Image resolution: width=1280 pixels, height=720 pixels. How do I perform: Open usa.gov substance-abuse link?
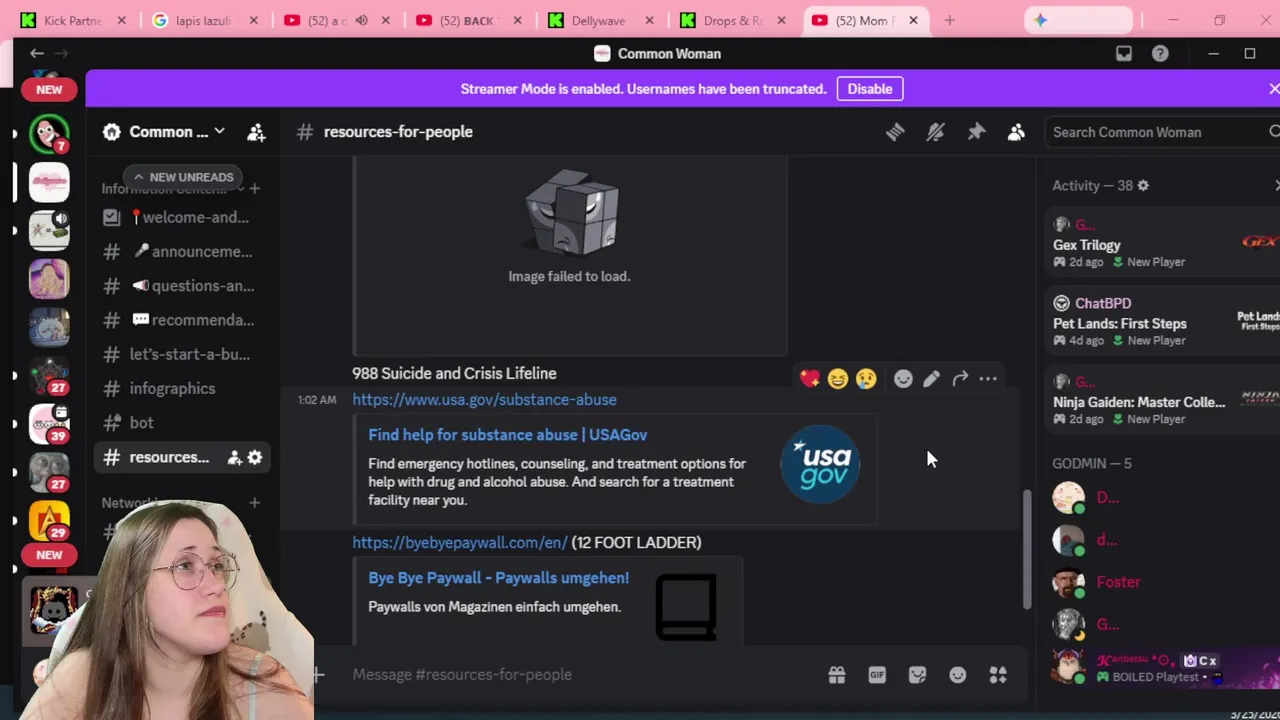pos(484,400)
